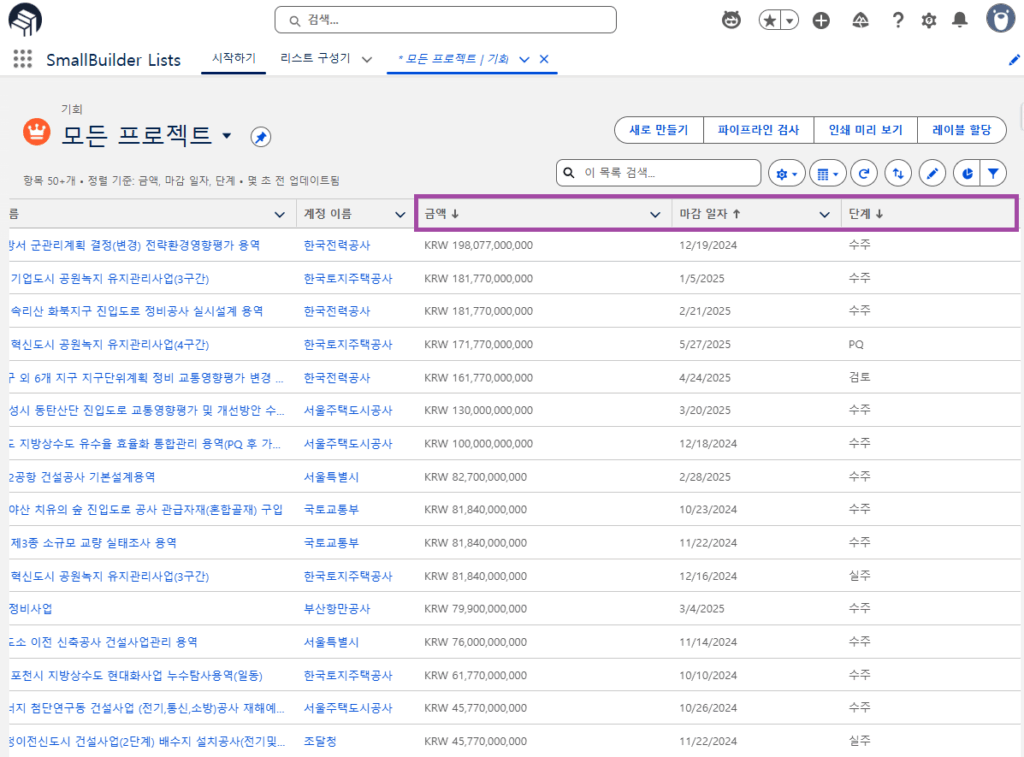Open the 시작하기 tab

234,58
